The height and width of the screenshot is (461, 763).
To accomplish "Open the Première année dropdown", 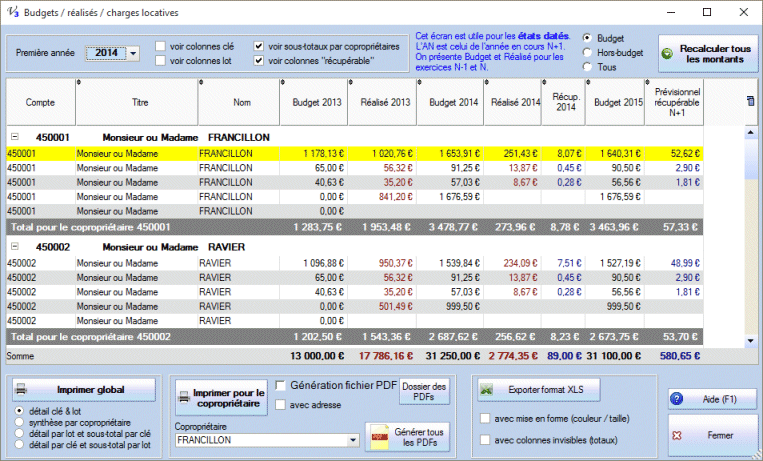I will 133,53.
